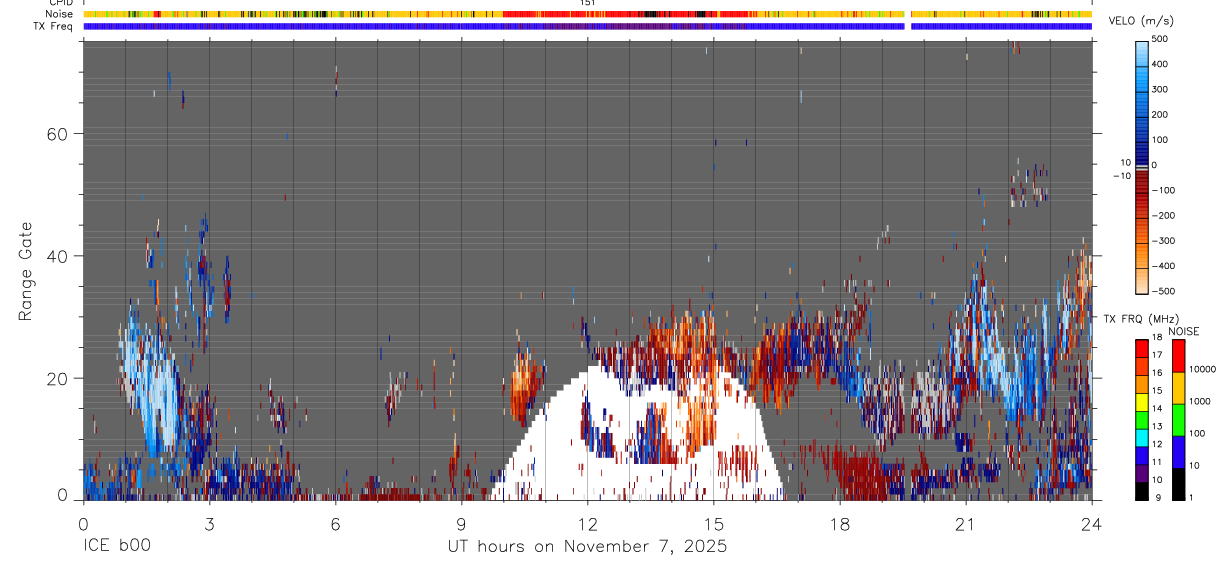The image size is (1228, 567).
Task: Click the x-axis tick label '15'
Action: tap(713, 523)
